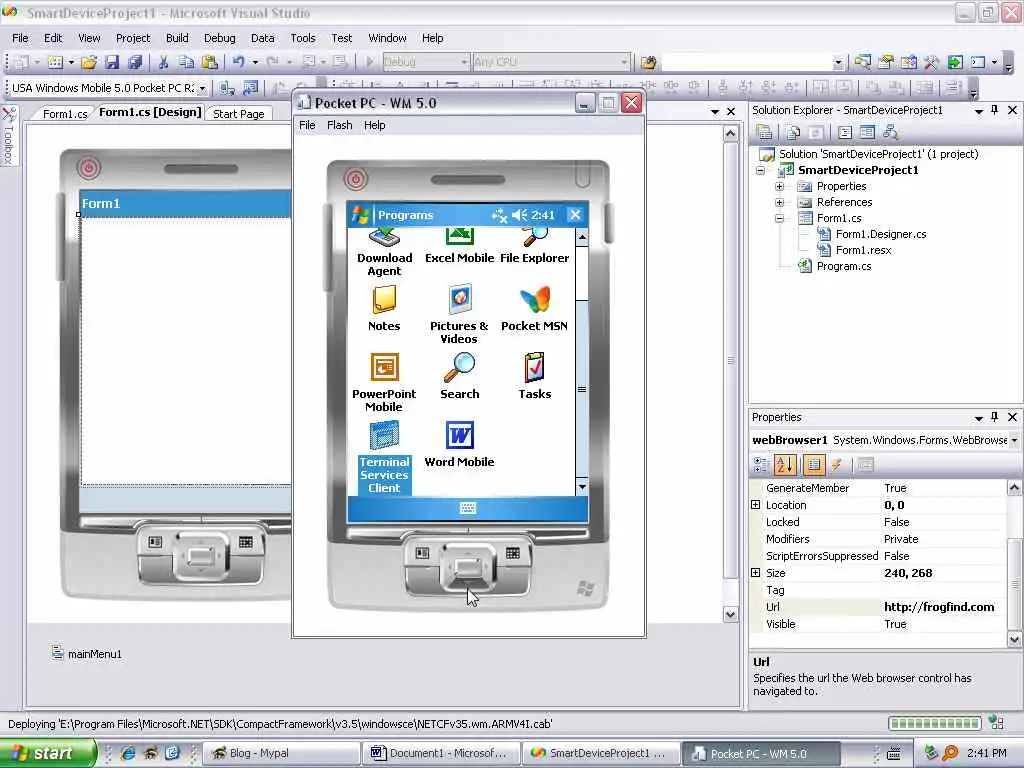
Task: Open the Search program icon
Action: (x=459, y=376)
